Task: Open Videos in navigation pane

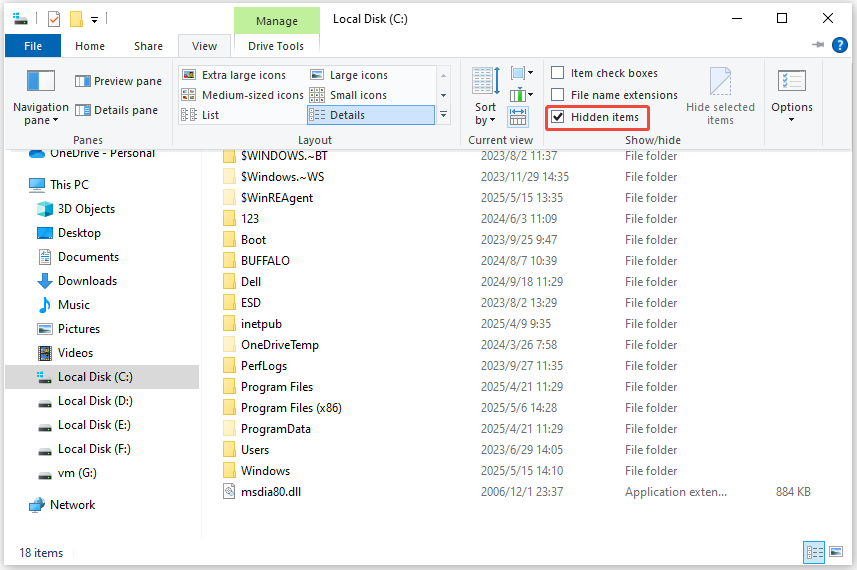Action: [x=64, y=353]
